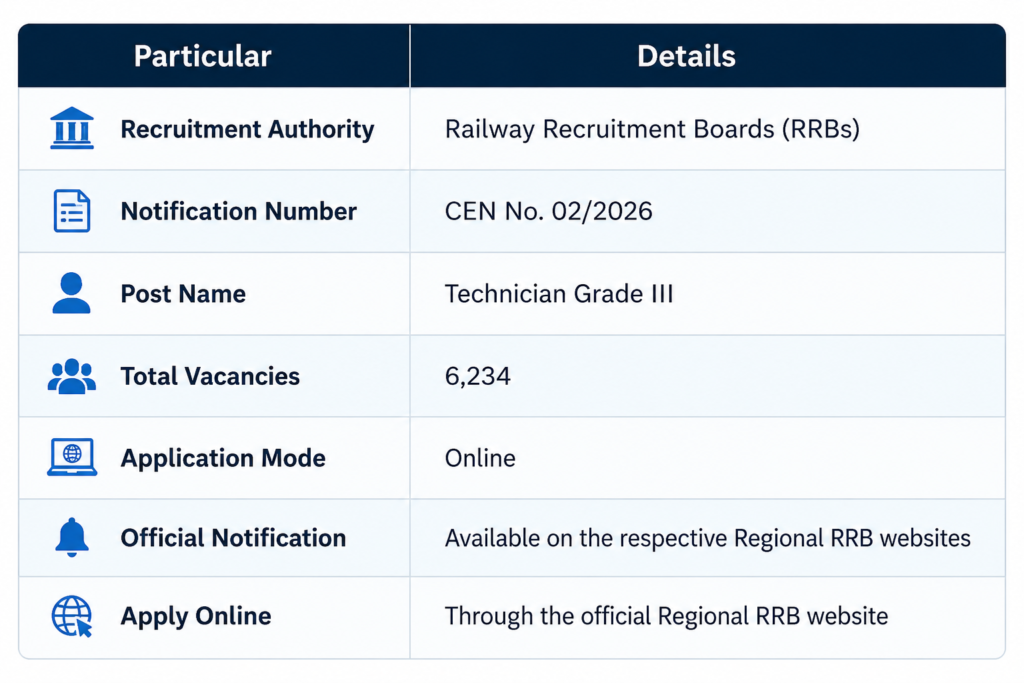The width and height of the screenshot is (1024, 683).
Task: Click the laptop globe icon for Application Mode
Action: click(x=72, y=457)
